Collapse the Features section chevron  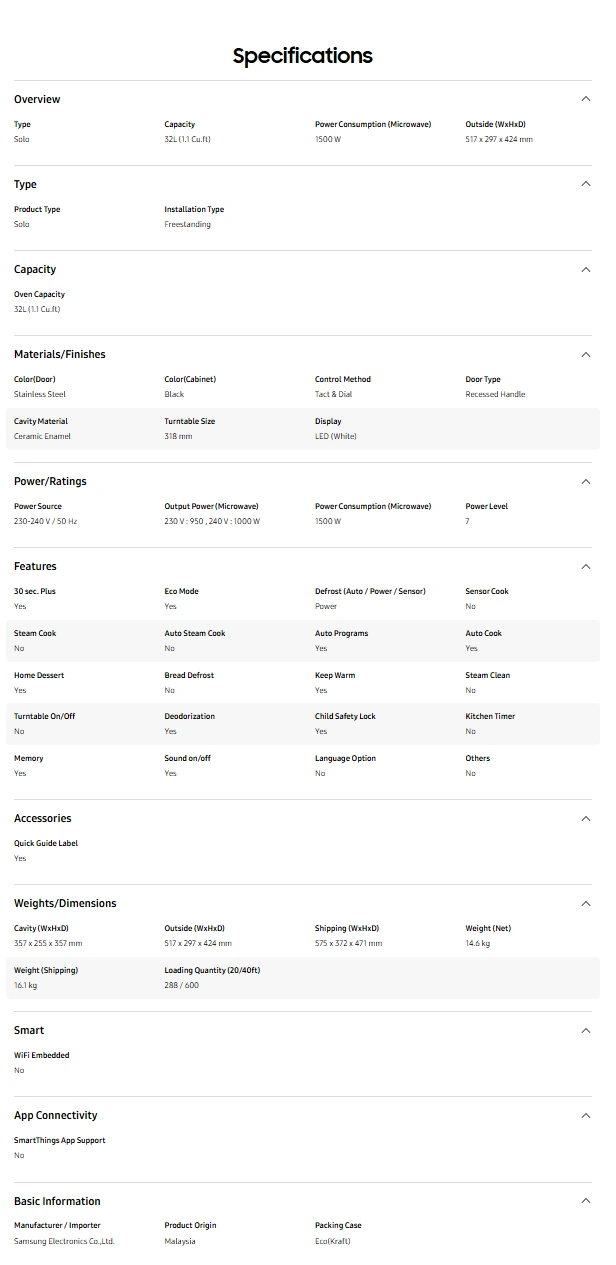pyautogui.click(x=586, y=566)
